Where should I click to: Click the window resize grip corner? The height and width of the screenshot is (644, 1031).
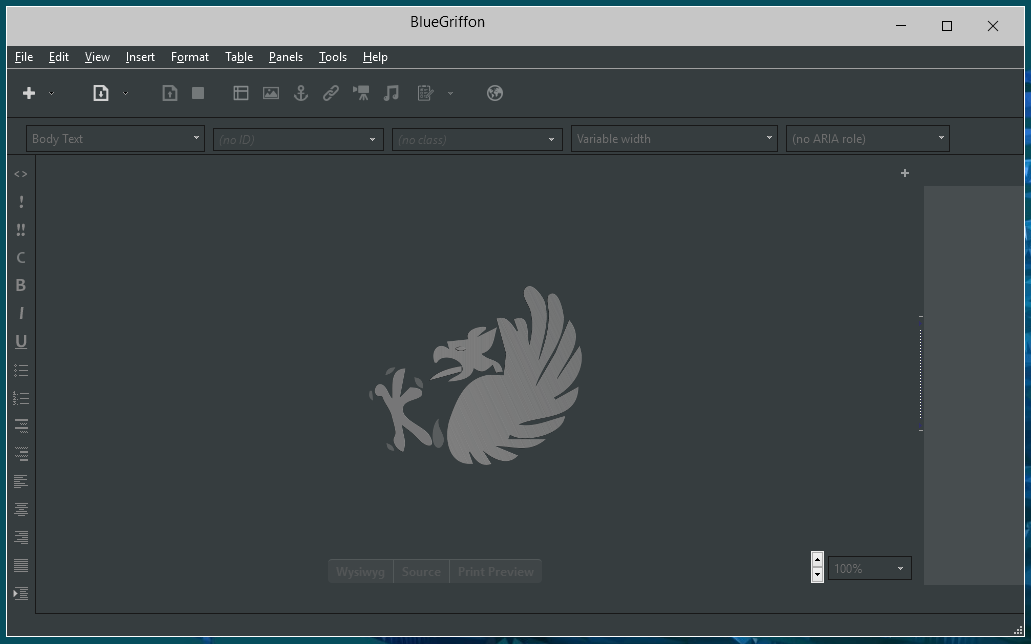coord(1018,630)
